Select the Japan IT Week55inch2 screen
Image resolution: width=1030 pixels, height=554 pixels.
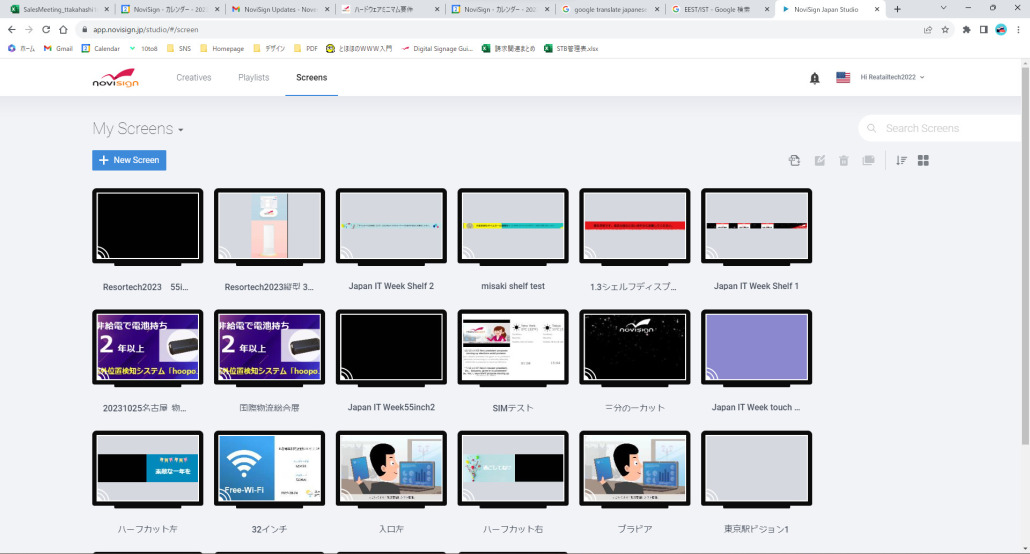pos(392,348)
